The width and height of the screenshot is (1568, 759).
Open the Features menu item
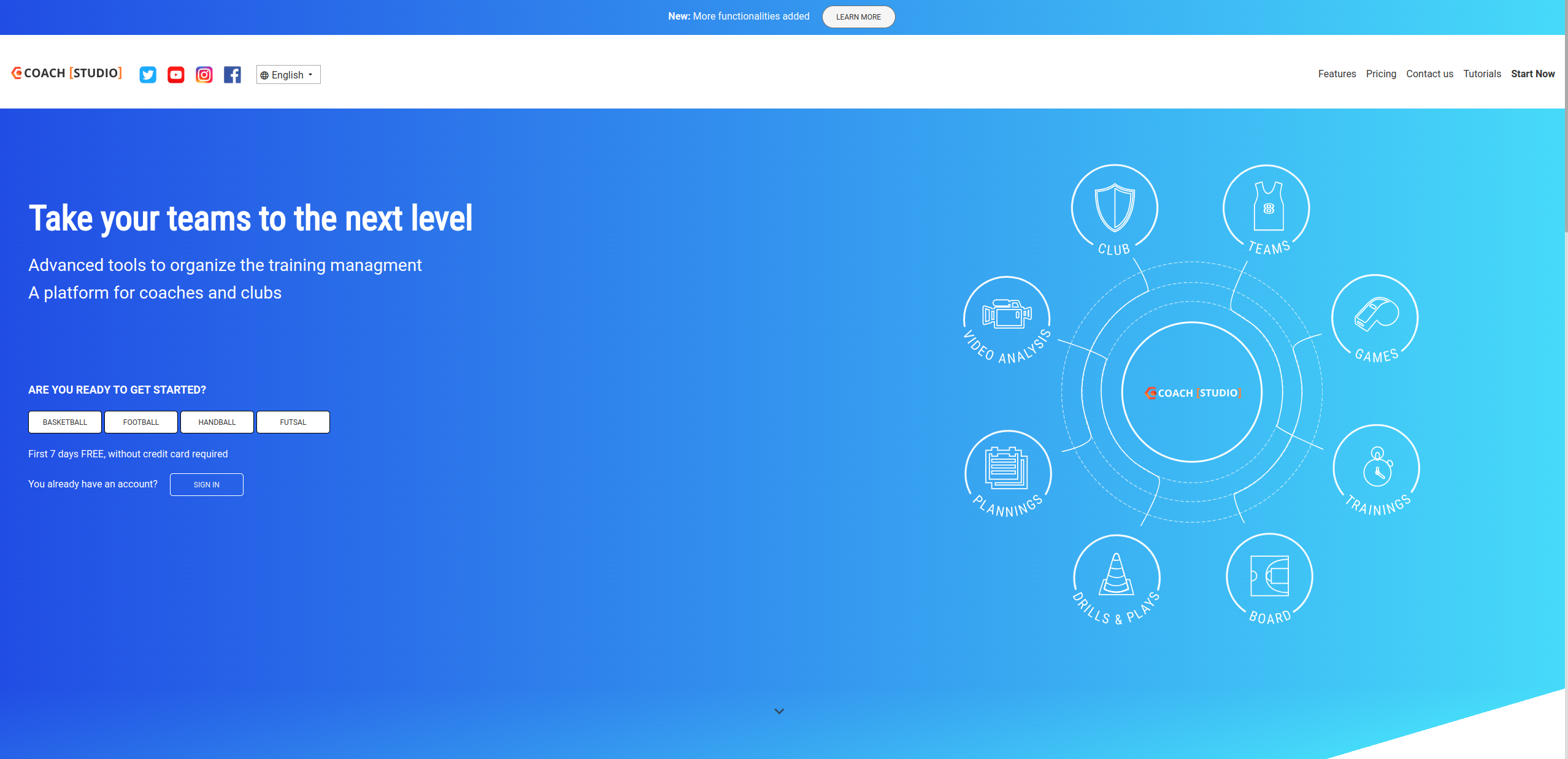1337,74
